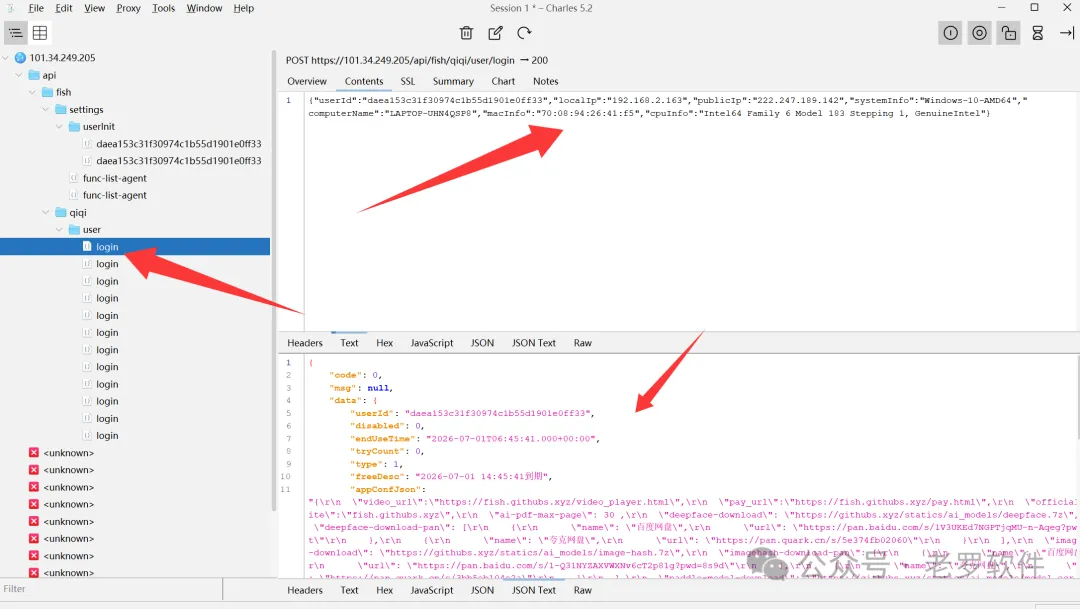Collapse the qiqi folder
This screenshot has height=609, width=1080.
pyautogui.click(x=46, y=213)
